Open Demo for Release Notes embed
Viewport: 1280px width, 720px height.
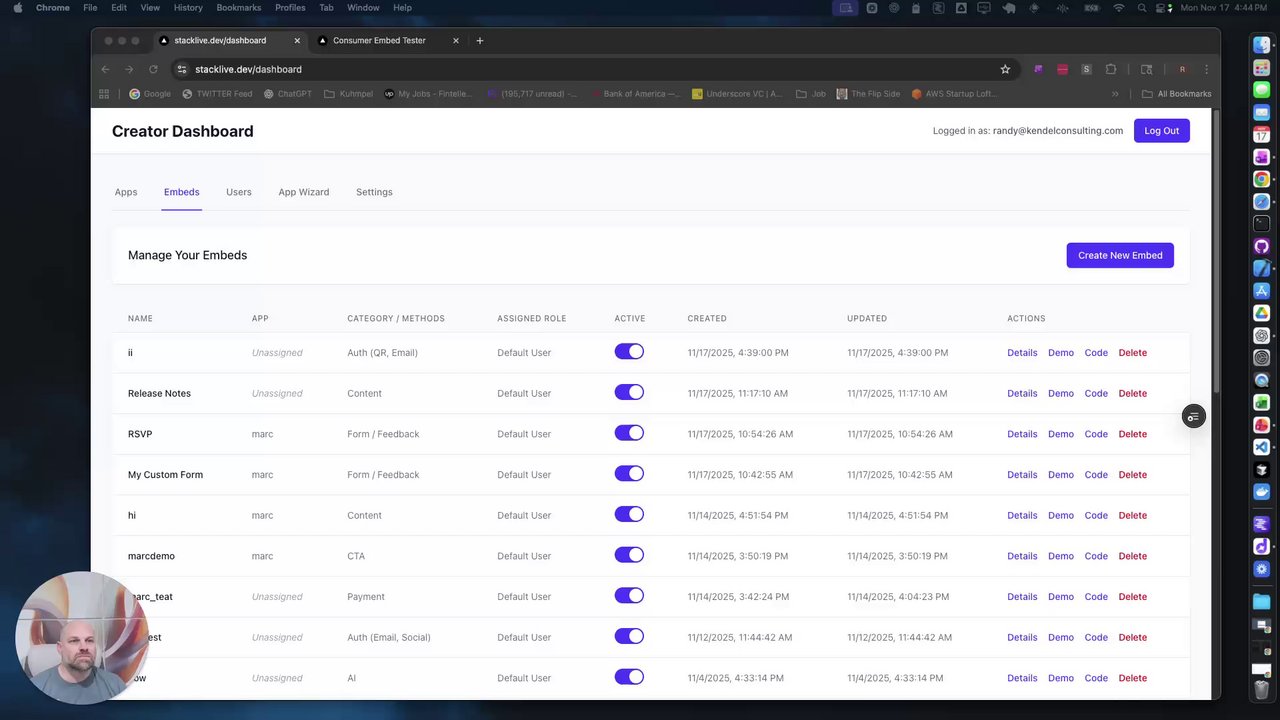point(1061,393)
